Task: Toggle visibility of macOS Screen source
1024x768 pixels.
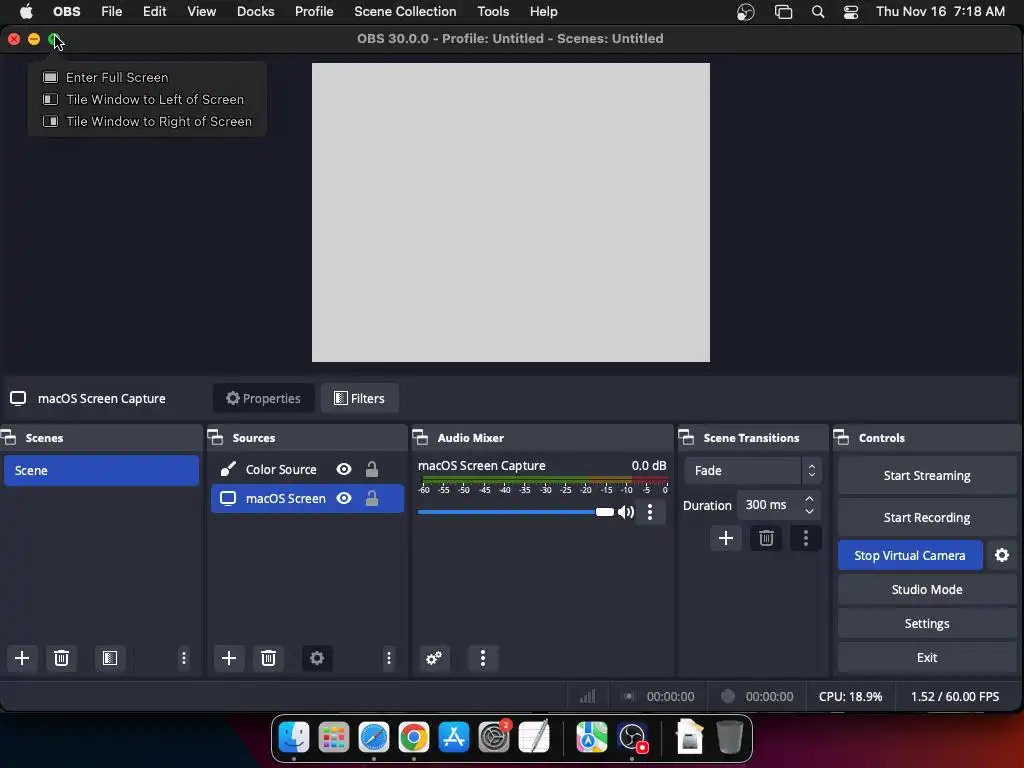Action: click(344, 498)
